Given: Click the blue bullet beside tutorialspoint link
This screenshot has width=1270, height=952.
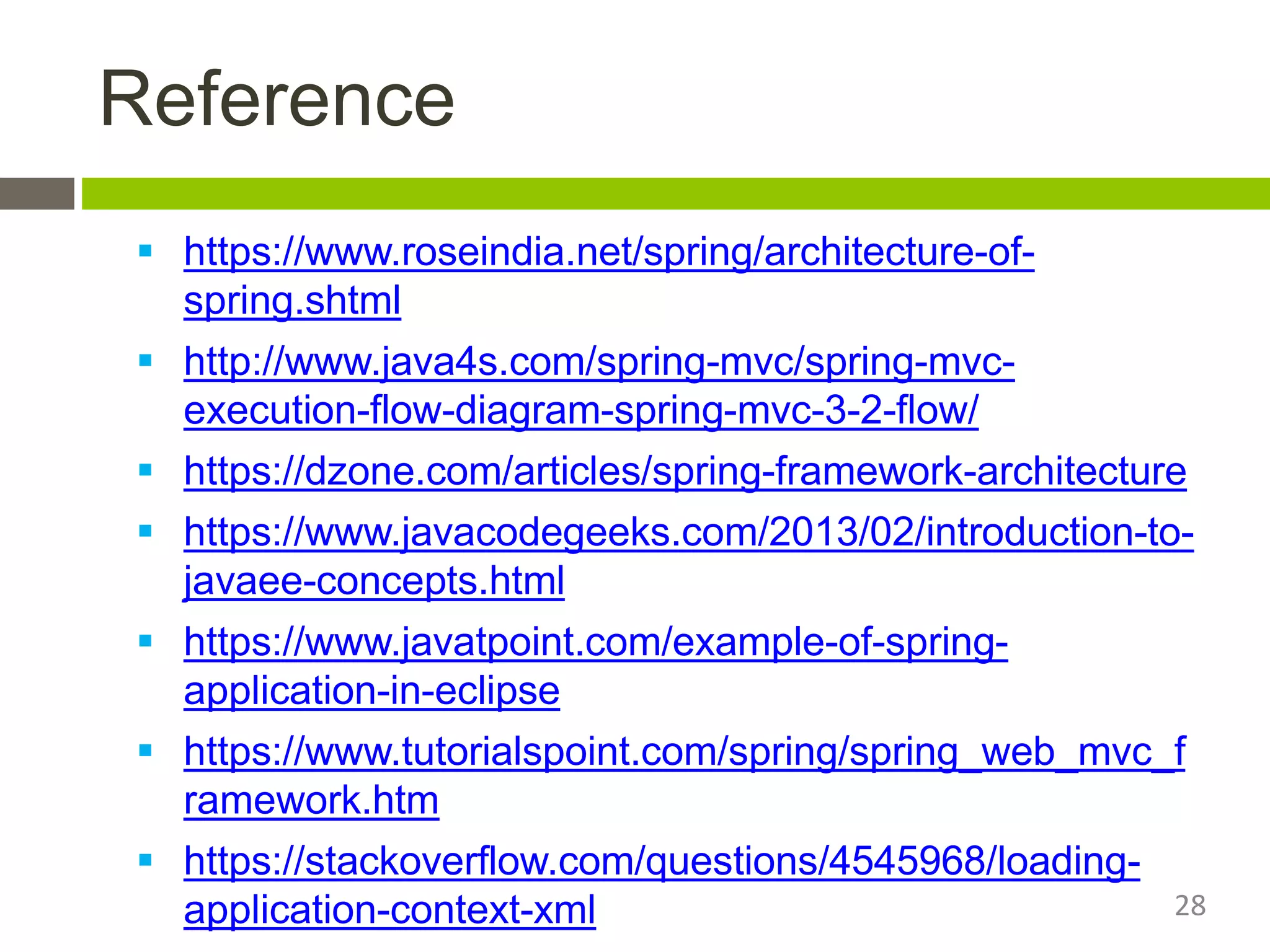Looking at the screenshot, I should pyautogui.click(x=146, y=751).
